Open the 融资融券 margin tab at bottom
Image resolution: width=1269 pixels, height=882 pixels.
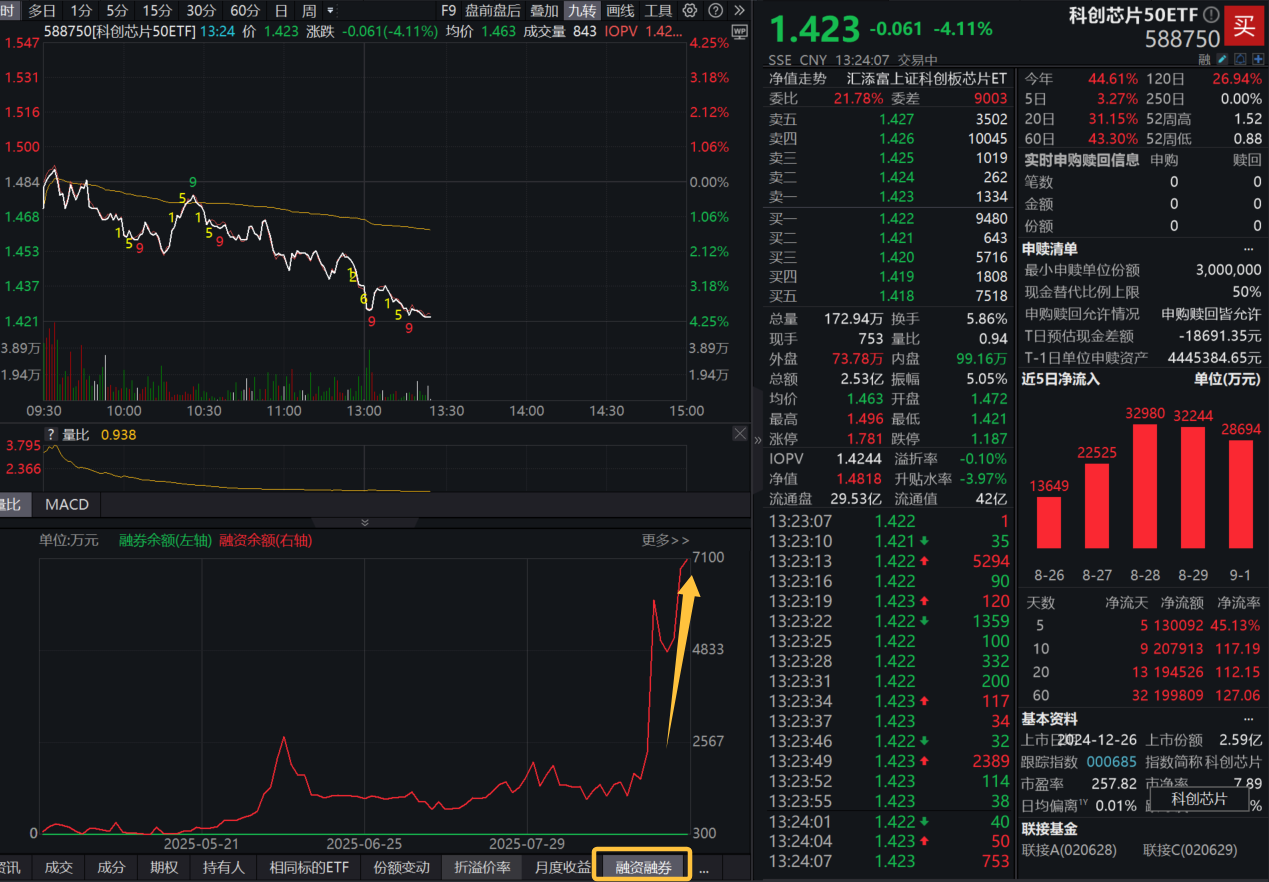(641, 867)
